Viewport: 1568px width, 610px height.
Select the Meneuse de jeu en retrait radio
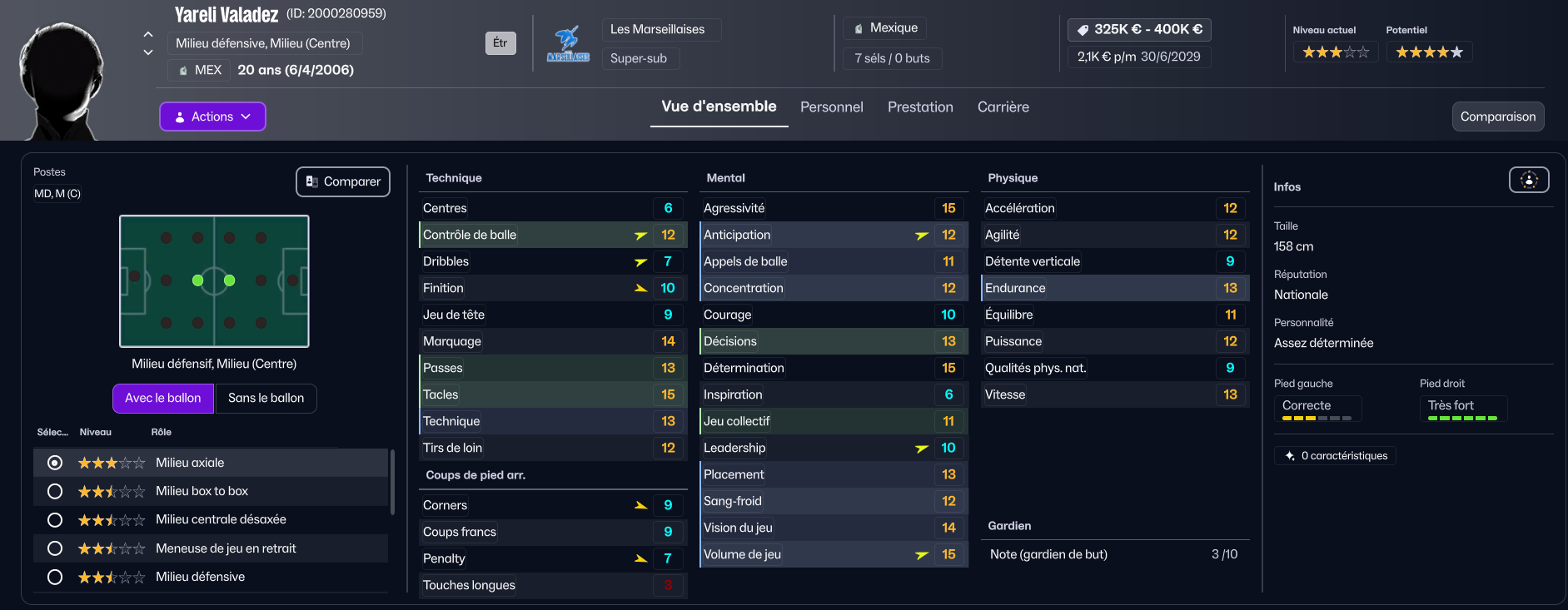(x=55, y=548)
